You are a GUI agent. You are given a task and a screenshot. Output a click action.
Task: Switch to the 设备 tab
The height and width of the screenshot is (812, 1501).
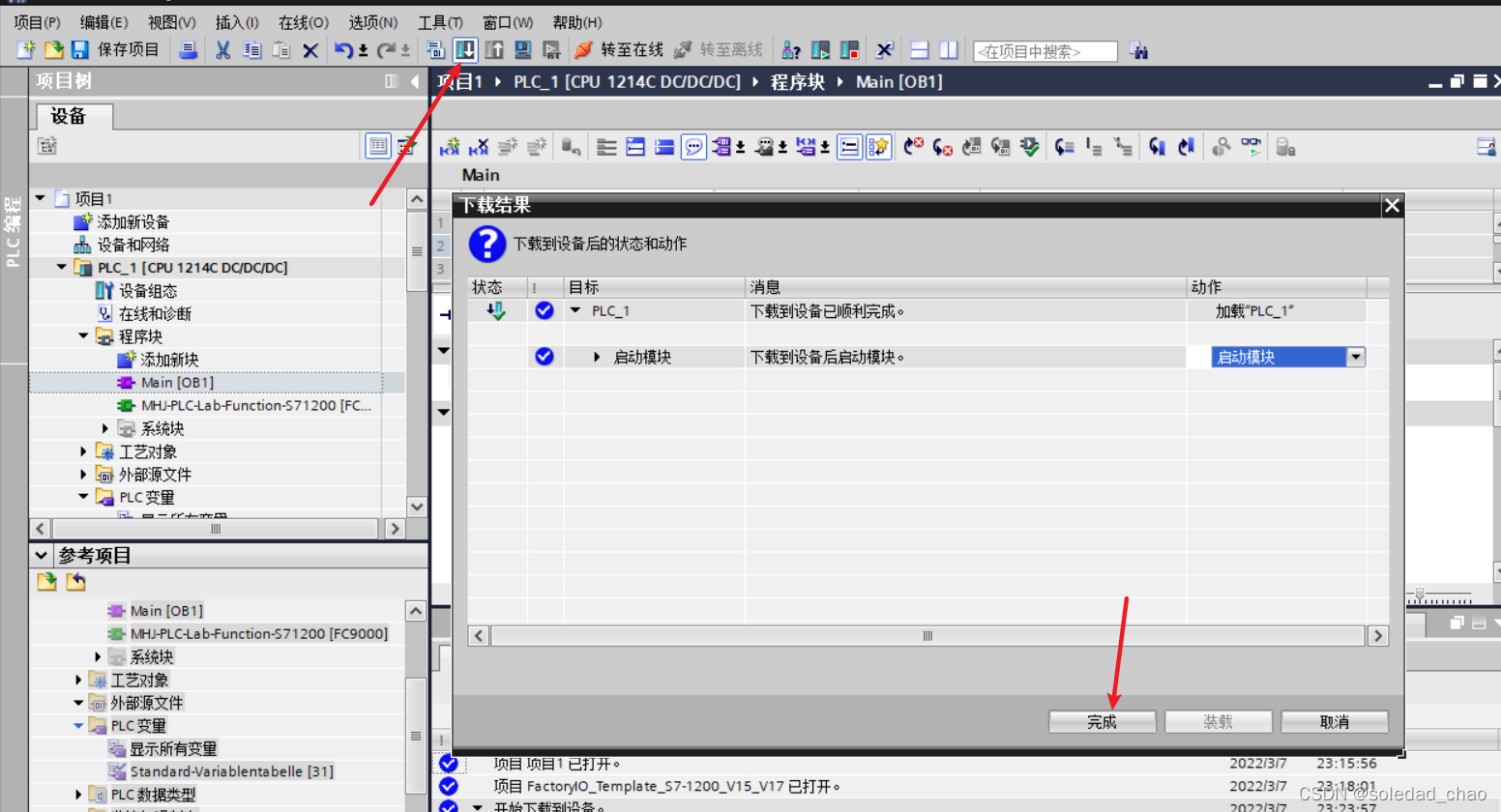pyautogui.click(x=75, y=116)
